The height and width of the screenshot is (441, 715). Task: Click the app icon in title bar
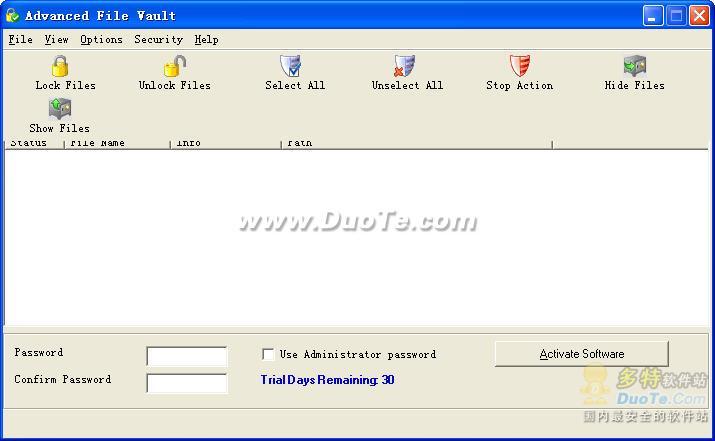(x=13, y=16)
